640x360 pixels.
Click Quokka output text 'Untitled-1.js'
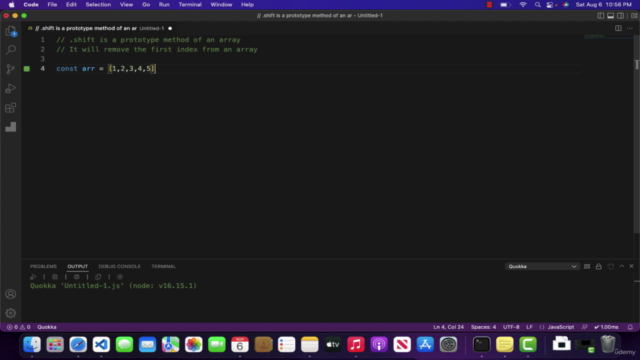coord(92,286)
